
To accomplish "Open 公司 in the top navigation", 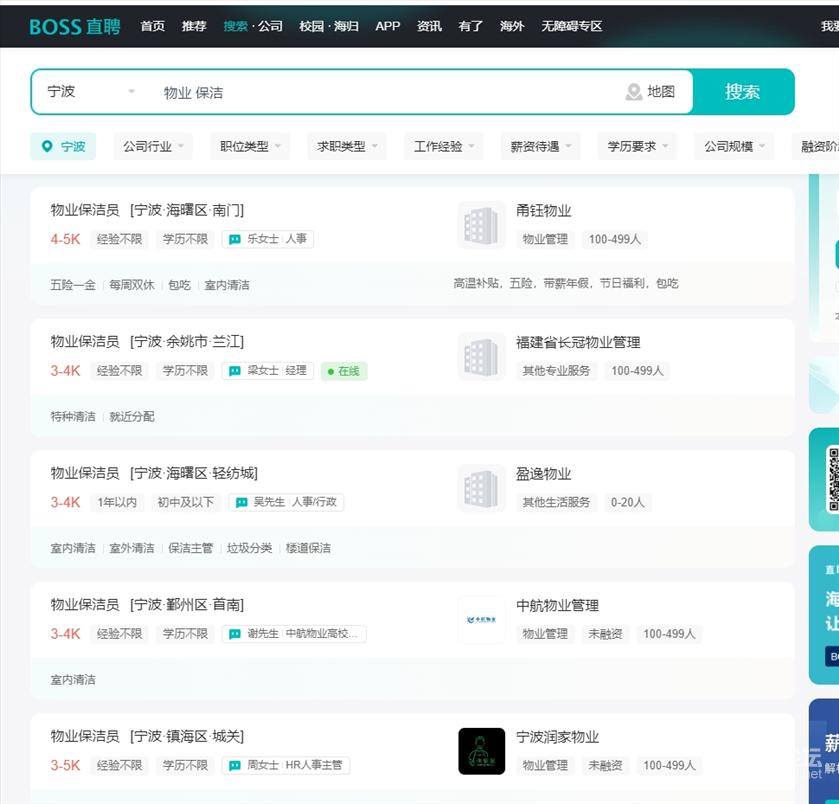I will pyautogui.click(x=270, y=26).
